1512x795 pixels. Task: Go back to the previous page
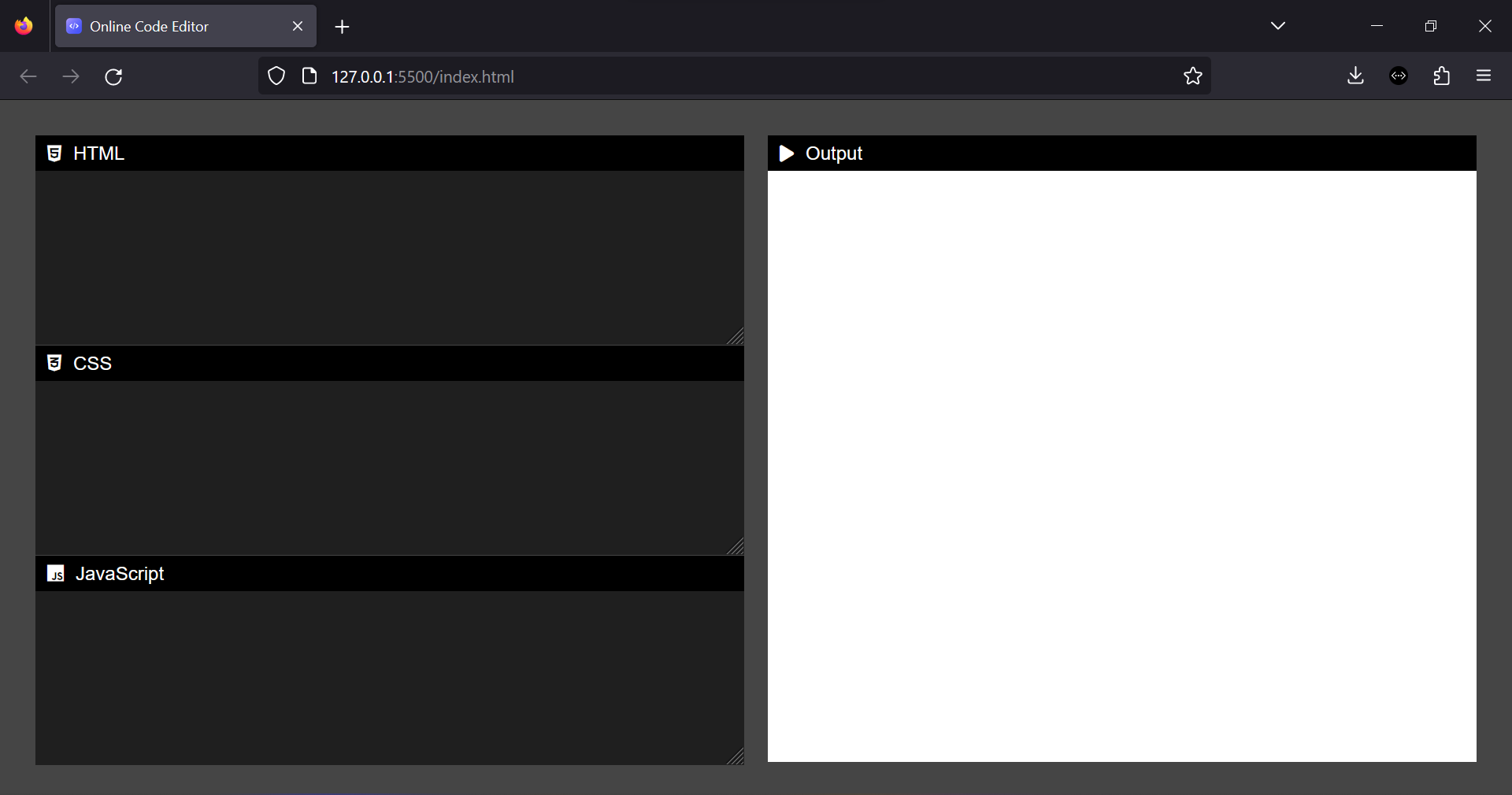28,76
